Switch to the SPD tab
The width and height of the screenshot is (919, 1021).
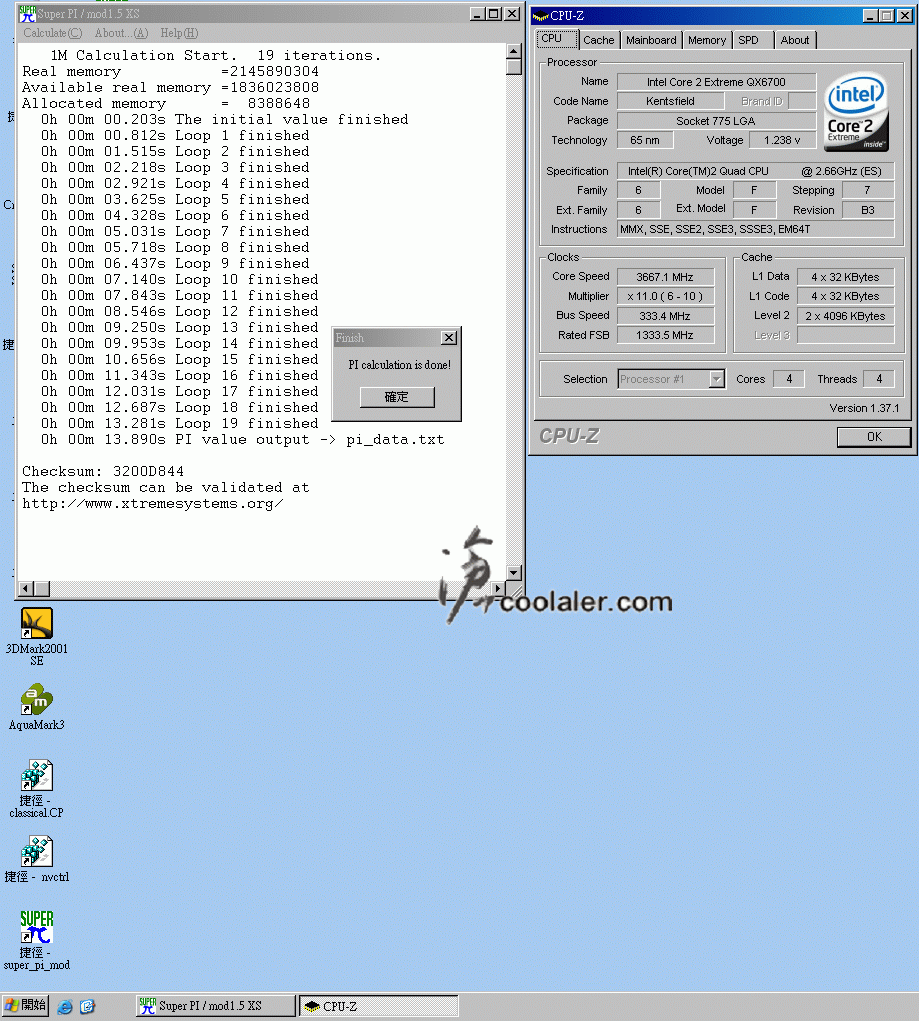tap(752, 40)
